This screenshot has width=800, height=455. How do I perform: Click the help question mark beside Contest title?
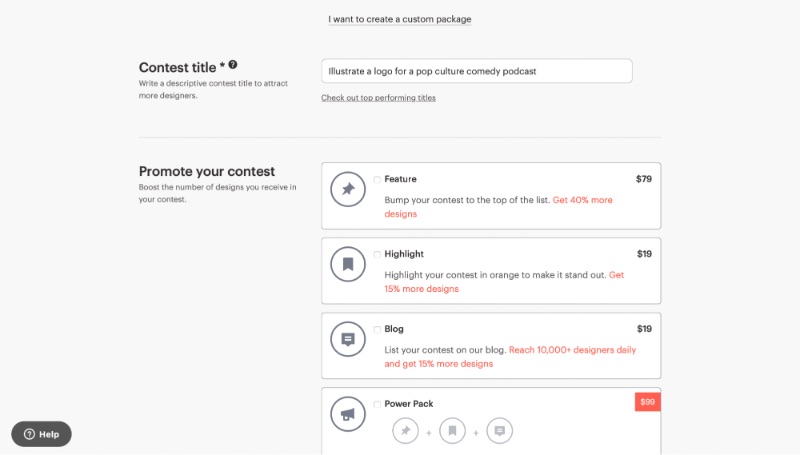click(233, 65)
